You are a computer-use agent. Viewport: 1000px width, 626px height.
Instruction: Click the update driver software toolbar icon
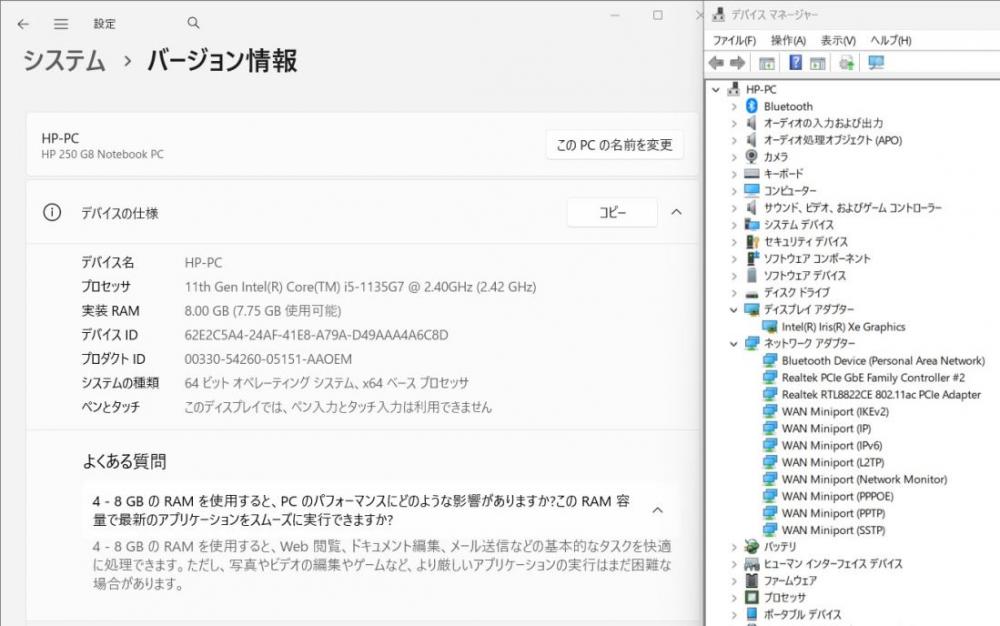click(846, 62)
